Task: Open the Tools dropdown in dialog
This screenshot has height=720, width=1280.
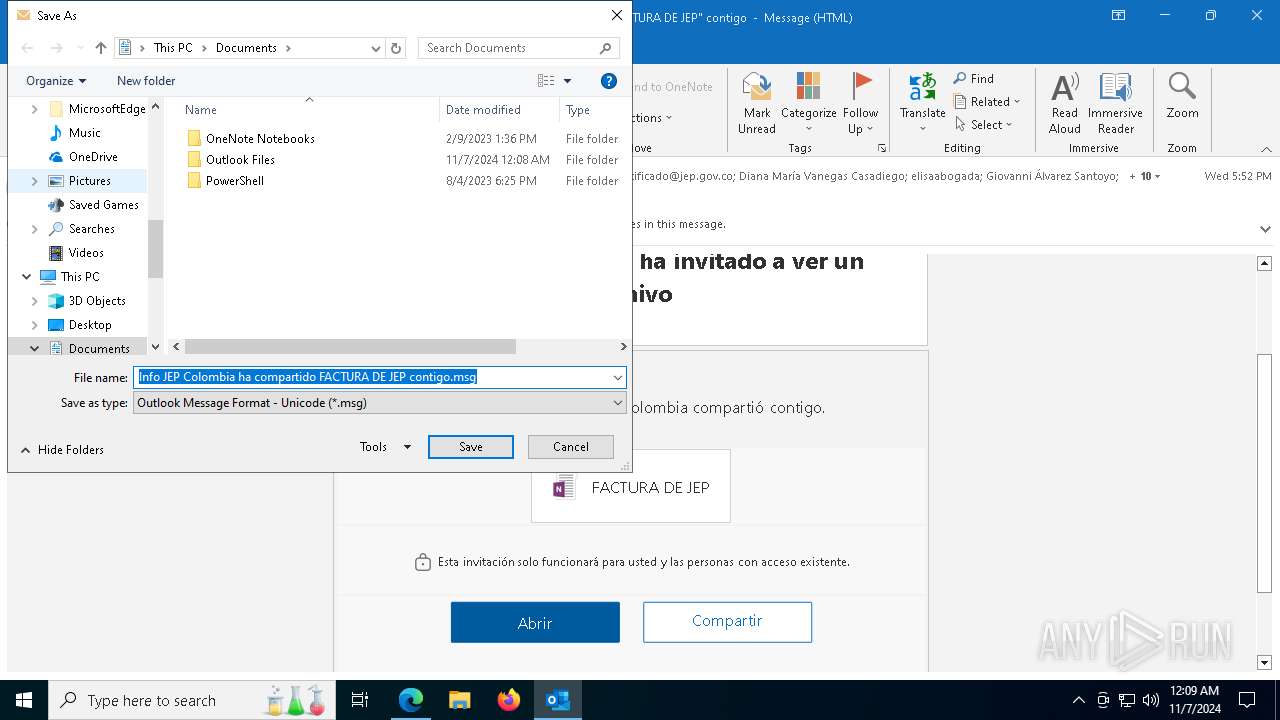Action: click(386, 447)
